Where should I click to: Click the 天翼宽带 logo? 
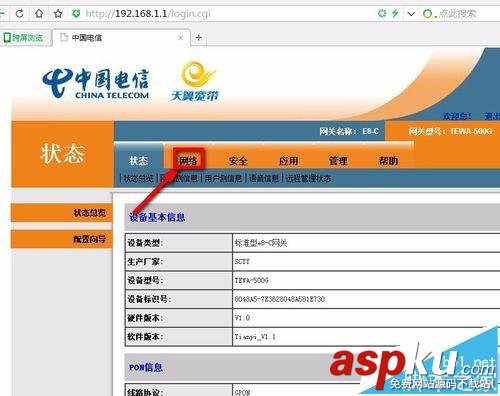(x=195, y=81)
